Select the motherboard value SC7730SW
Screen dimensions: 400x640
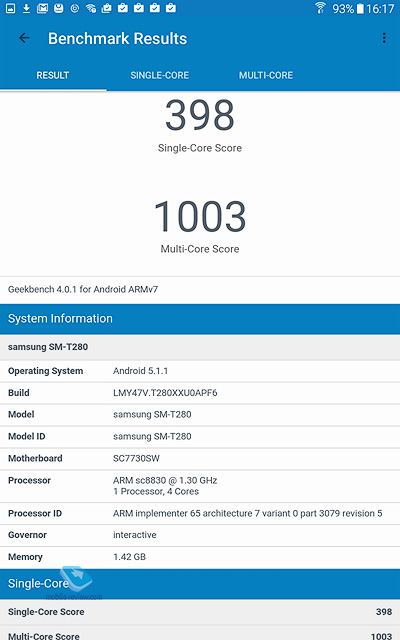click(136, 458)
